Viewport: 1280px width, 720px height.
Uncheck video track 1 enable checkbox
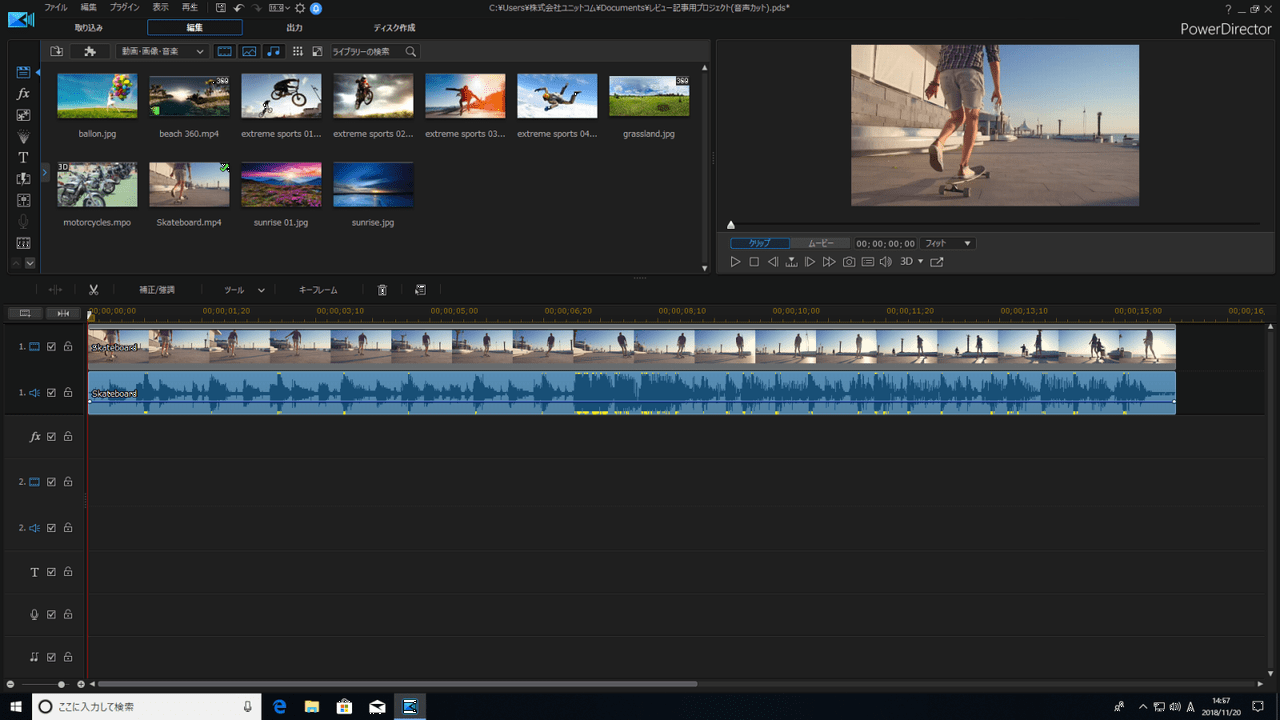point(52,347)
